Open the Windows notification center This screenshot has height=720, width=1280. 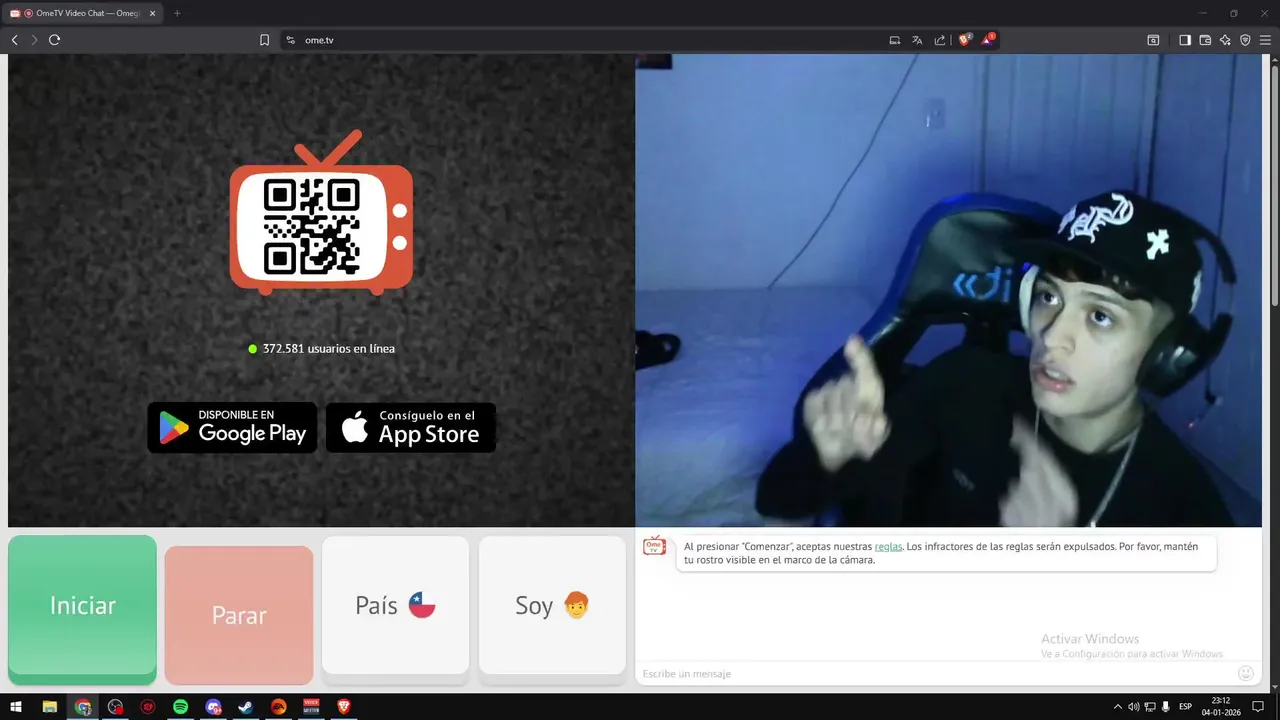point(1258,707)
